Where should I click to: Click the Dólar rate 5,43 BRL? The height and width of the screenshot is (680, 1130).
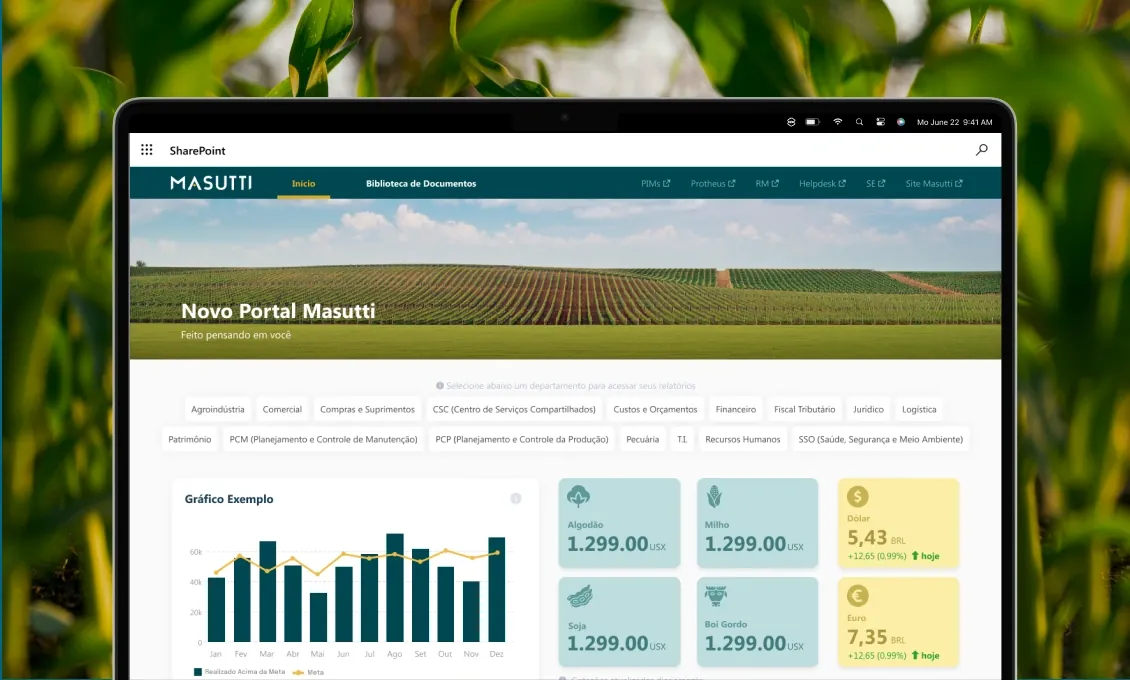(x=876, y=538)
